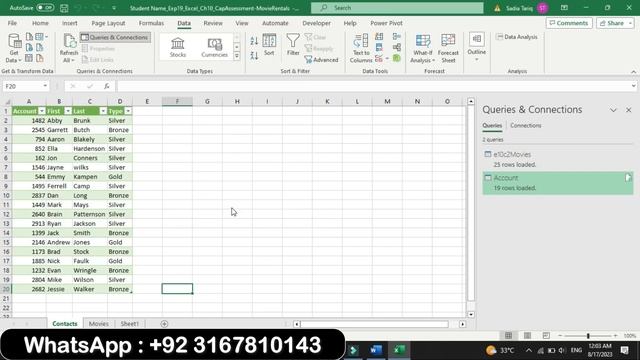Open Queries & Connections pane options chevron
Image resolution: width=640 pixels, height=360 pixels.
pyautogui.click(x=613, y=110)
